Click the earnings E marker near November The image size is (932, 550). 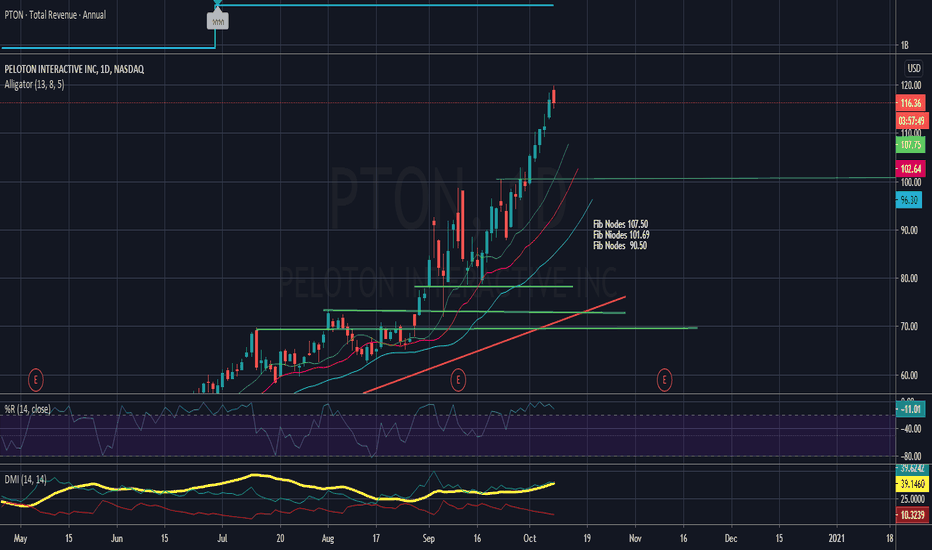(664, 379)
